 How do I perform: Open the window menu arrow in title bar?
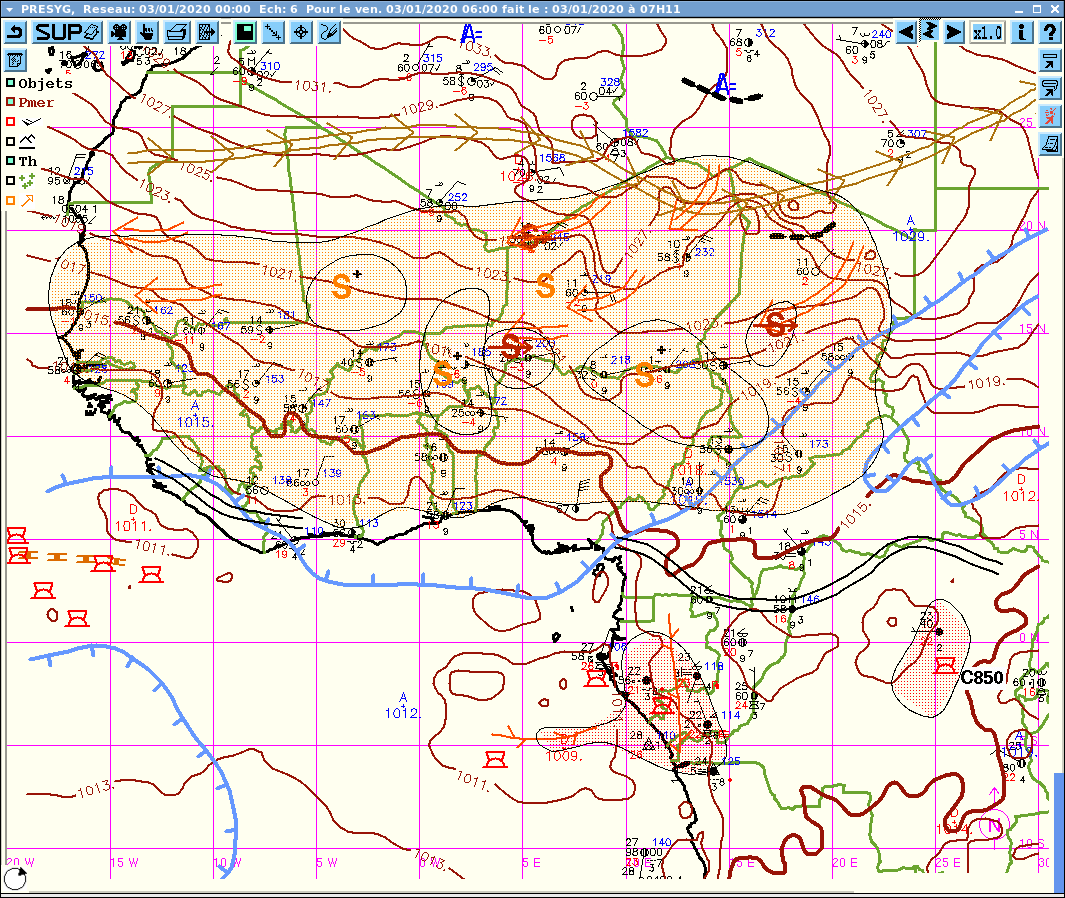[x=10, y=10]
